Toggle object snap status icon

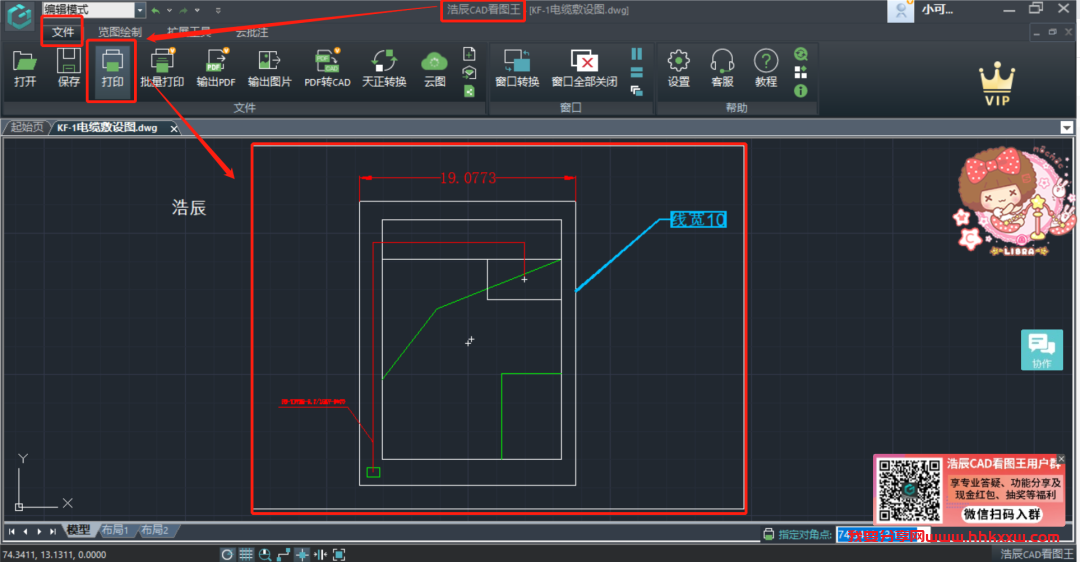click(302, 554)
